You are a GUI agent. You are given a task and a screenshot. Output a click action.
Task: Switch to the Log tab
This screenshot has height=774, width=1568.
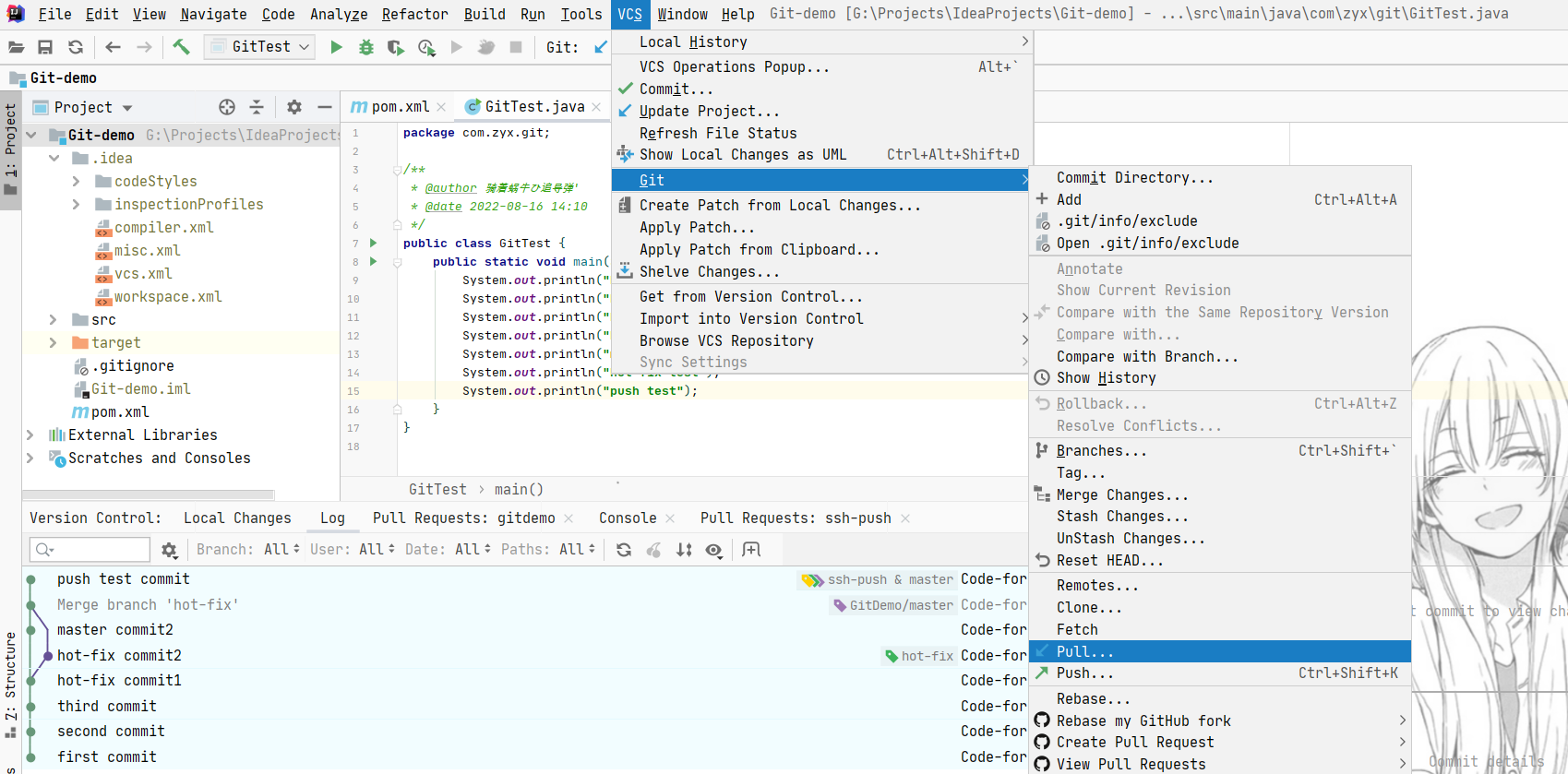[332, 518]
